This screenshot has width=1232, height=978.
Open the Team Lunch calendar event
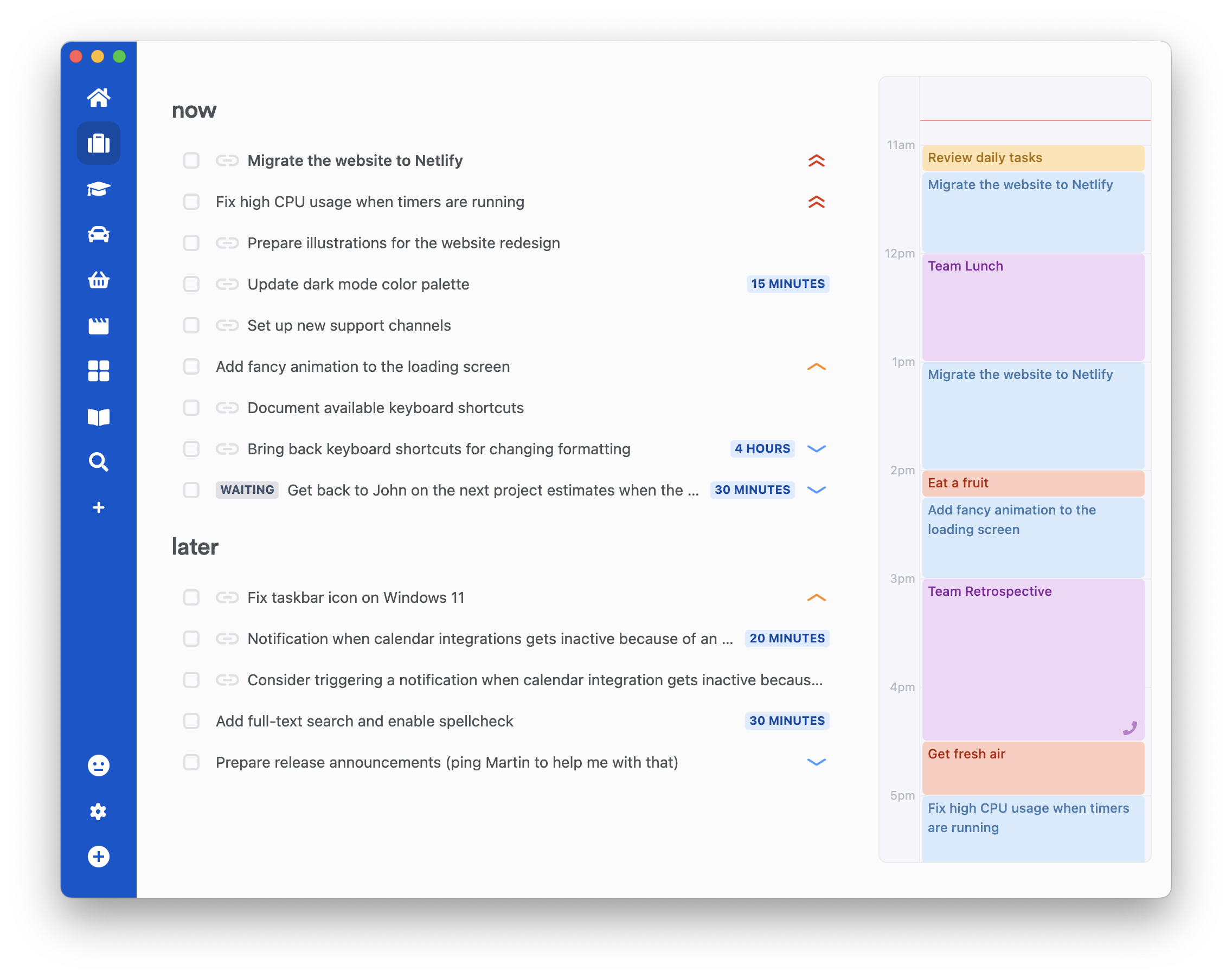click(1032, 307)
